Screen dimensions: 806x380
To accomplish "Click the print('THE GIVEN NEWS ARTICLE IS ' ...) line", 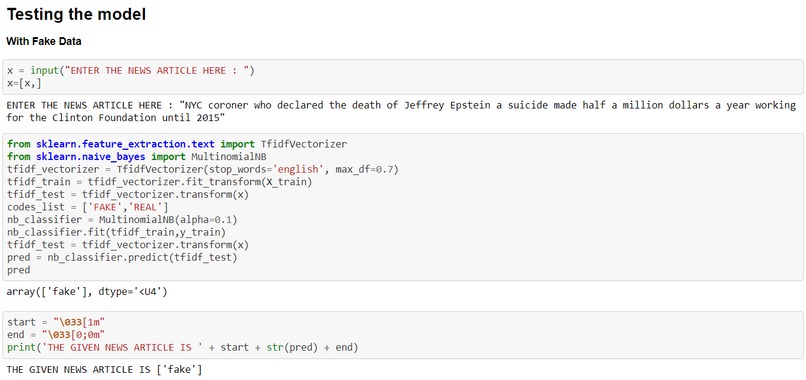I will tap(182, 348).
